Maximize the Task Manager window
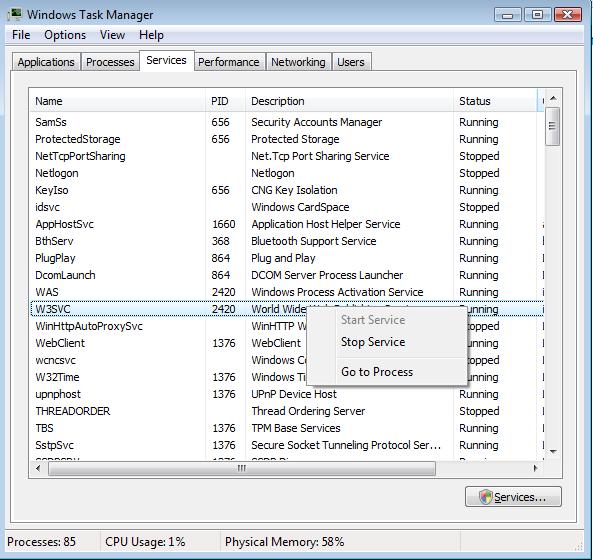The image size is (593, 560). point(537,15)
